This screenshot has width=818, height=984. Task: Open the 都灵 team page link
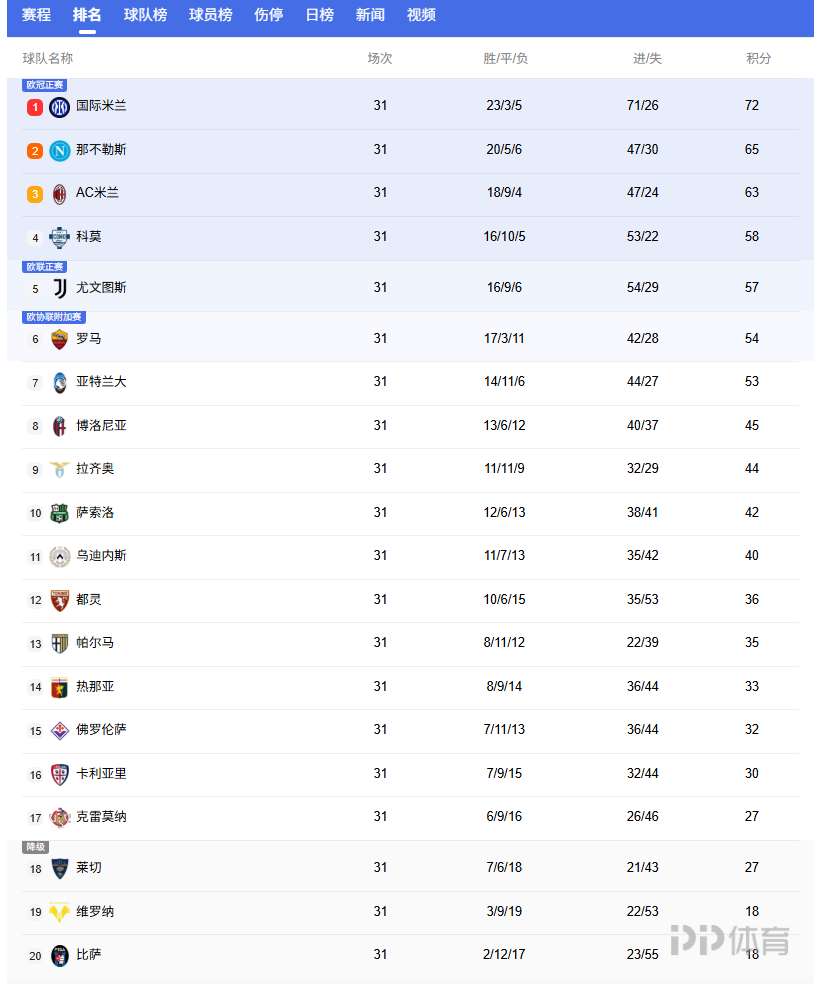tap(89, 600)
